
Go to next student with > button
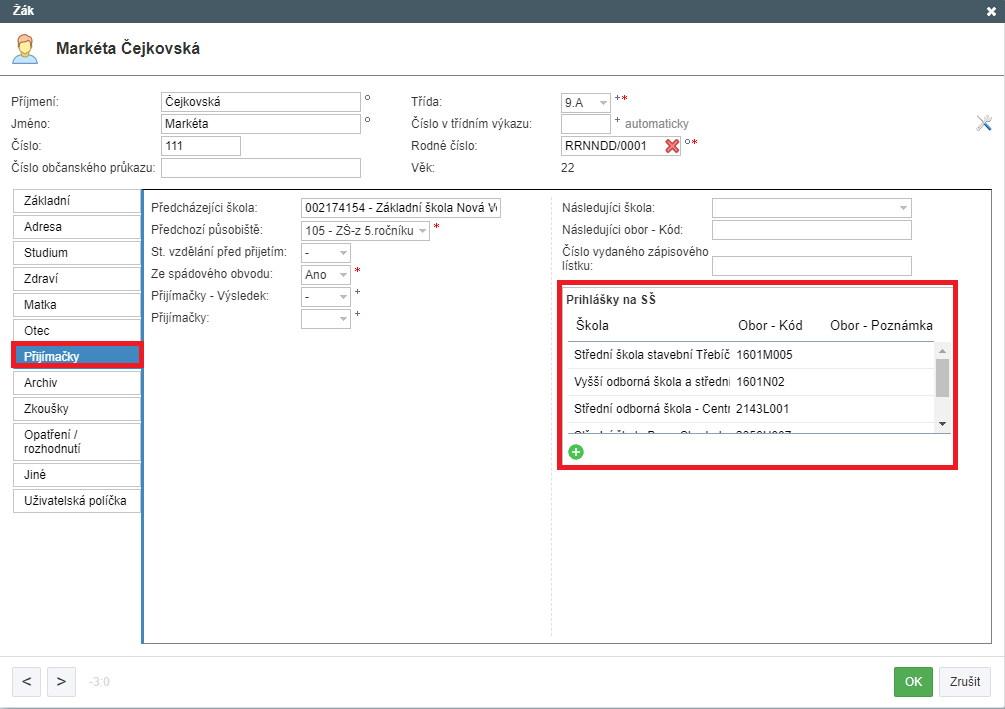61,681
